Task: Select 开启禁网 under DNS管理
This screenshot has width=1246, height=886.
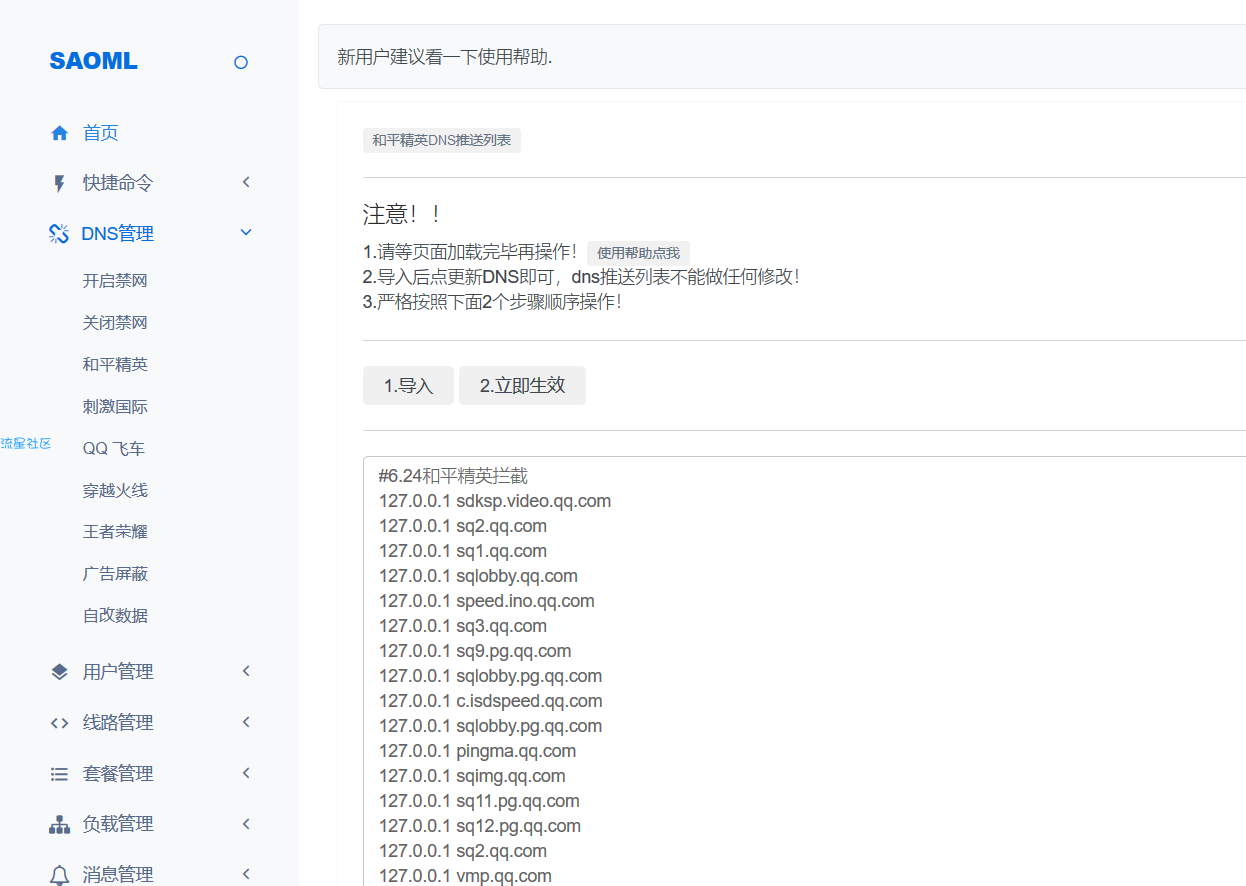Action: pyautogui.click(x=115, y=281)
